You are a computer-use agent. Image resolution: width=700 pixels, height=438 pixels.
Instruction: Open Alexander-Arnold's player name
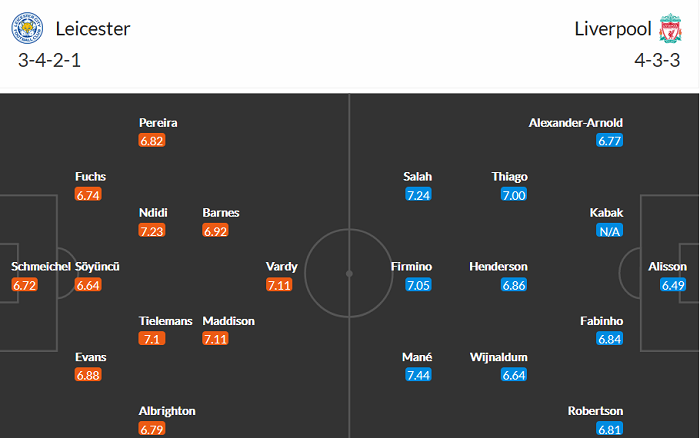[x=575, y=123]
